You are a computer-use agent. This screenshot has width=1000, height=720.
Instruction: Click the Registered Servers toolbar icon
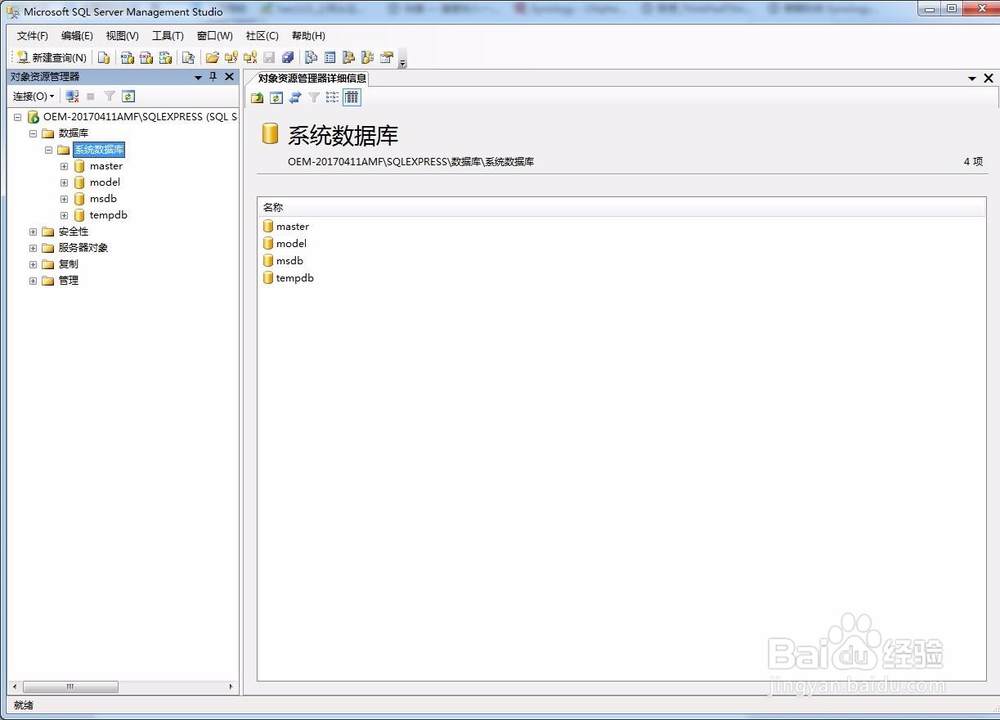tap(311, 58)
